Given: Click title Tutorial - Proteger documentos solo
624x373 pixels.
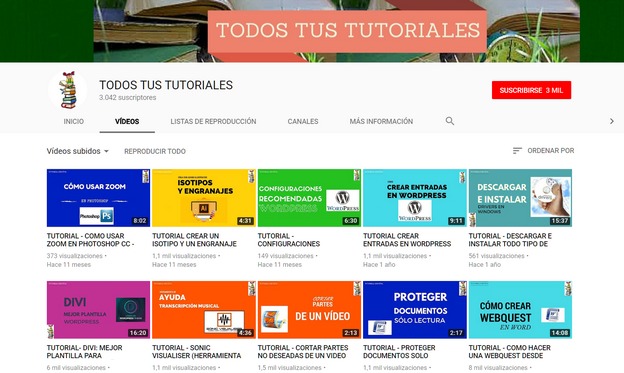Looking at the screenshot, I should [x=399, y=352].
